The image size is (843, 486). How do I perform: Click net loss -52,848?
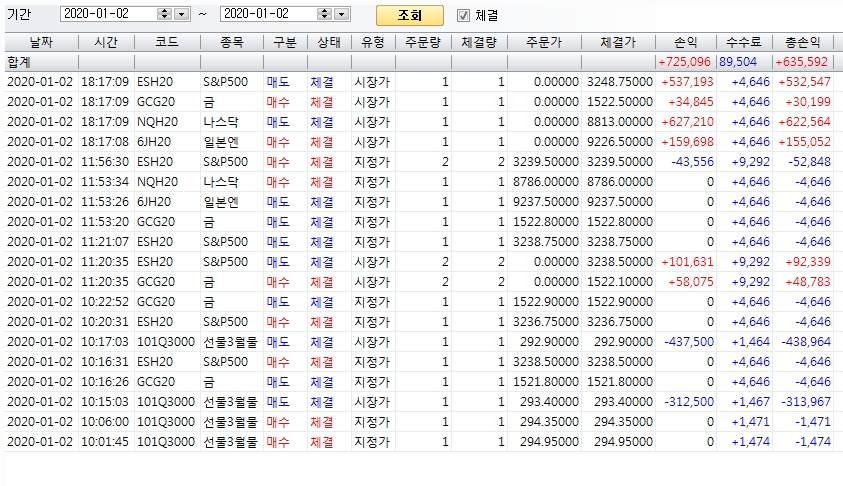[x=809, y=162]
